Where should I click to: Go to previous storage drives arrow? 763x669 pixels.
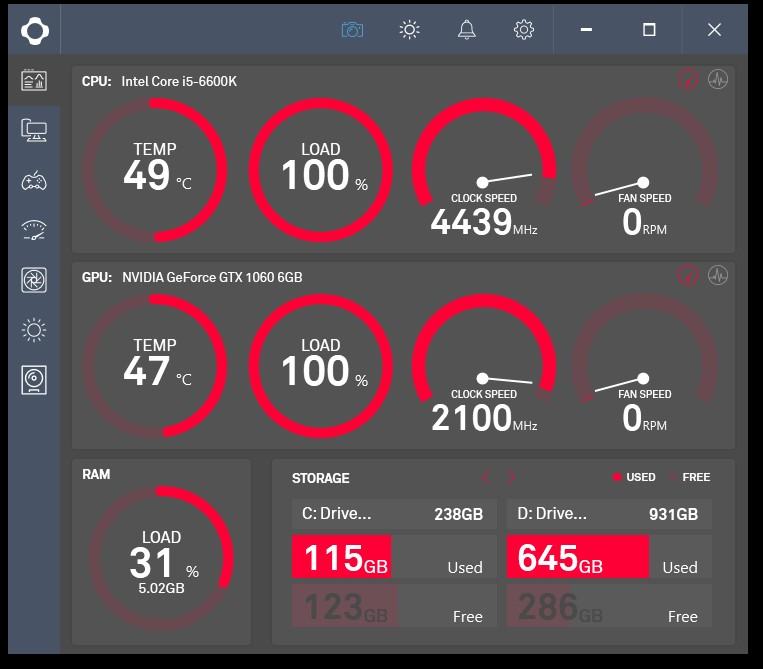pyautogui.click(x=486, y=477)
